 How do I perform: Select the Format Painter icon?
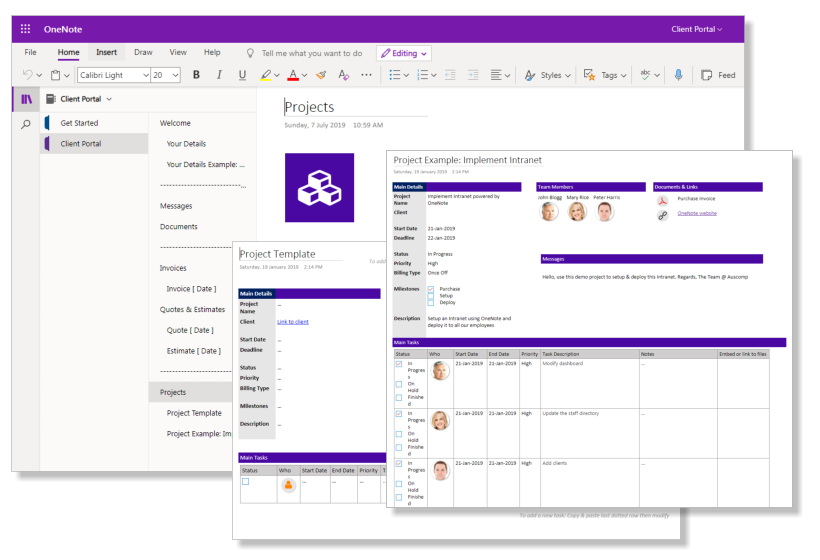(x=321, y=75)
